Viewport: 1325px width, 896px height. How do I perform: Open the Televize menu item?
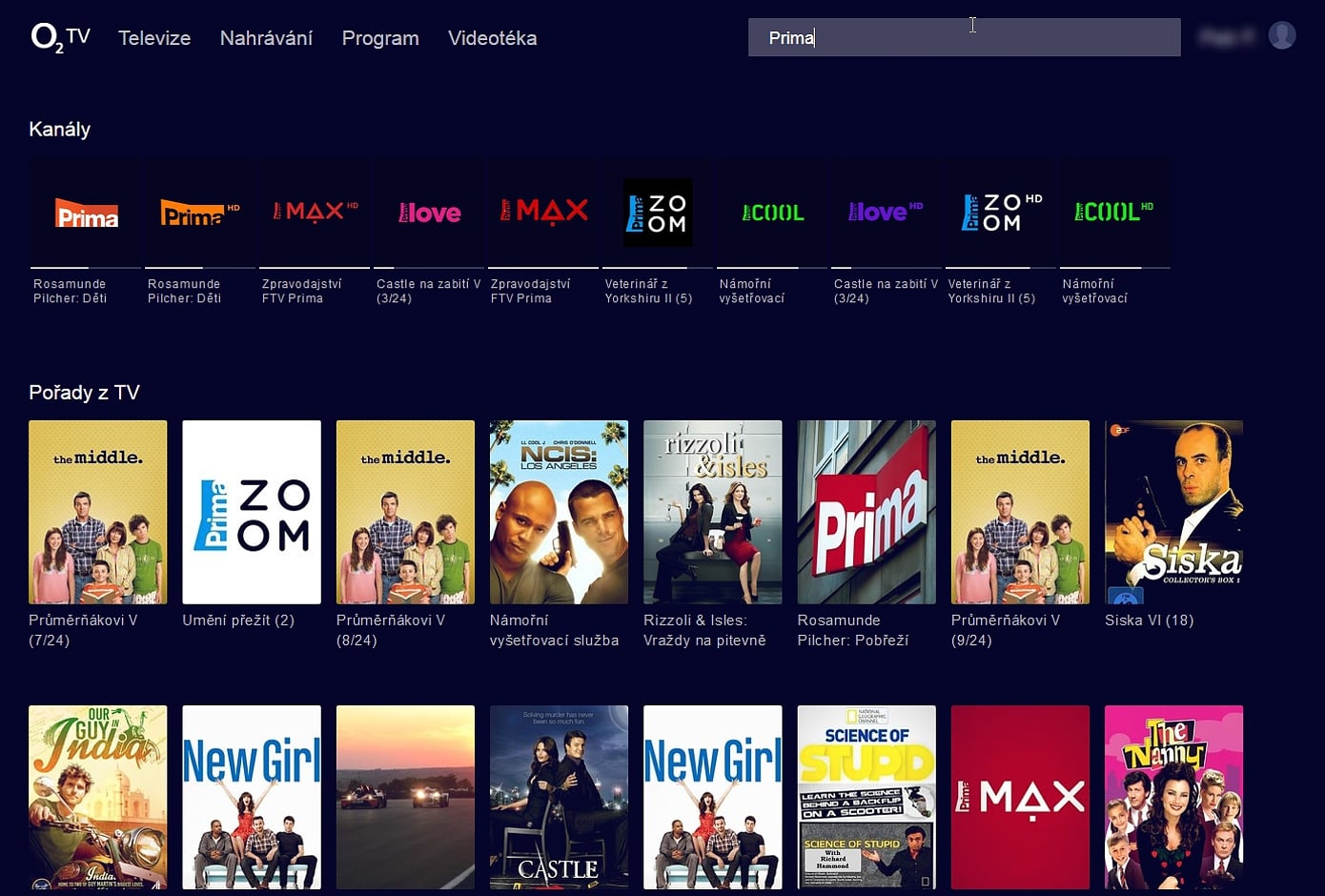tap(154, 38)
